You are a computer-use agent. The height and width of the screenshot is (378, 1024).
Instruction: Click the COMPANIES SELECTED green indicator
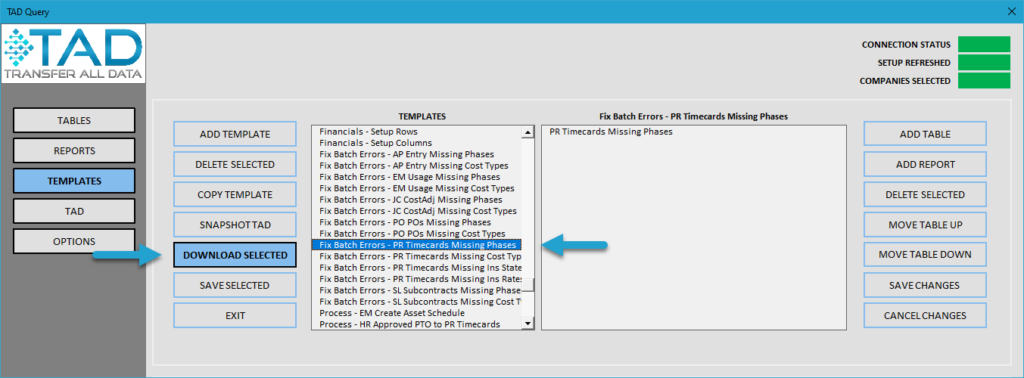pos(984,81)
